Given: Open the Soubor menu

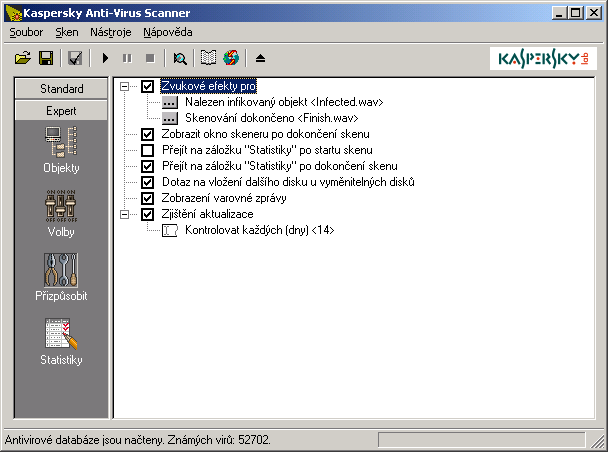Looking at the screenshot, I should point(26,32).
